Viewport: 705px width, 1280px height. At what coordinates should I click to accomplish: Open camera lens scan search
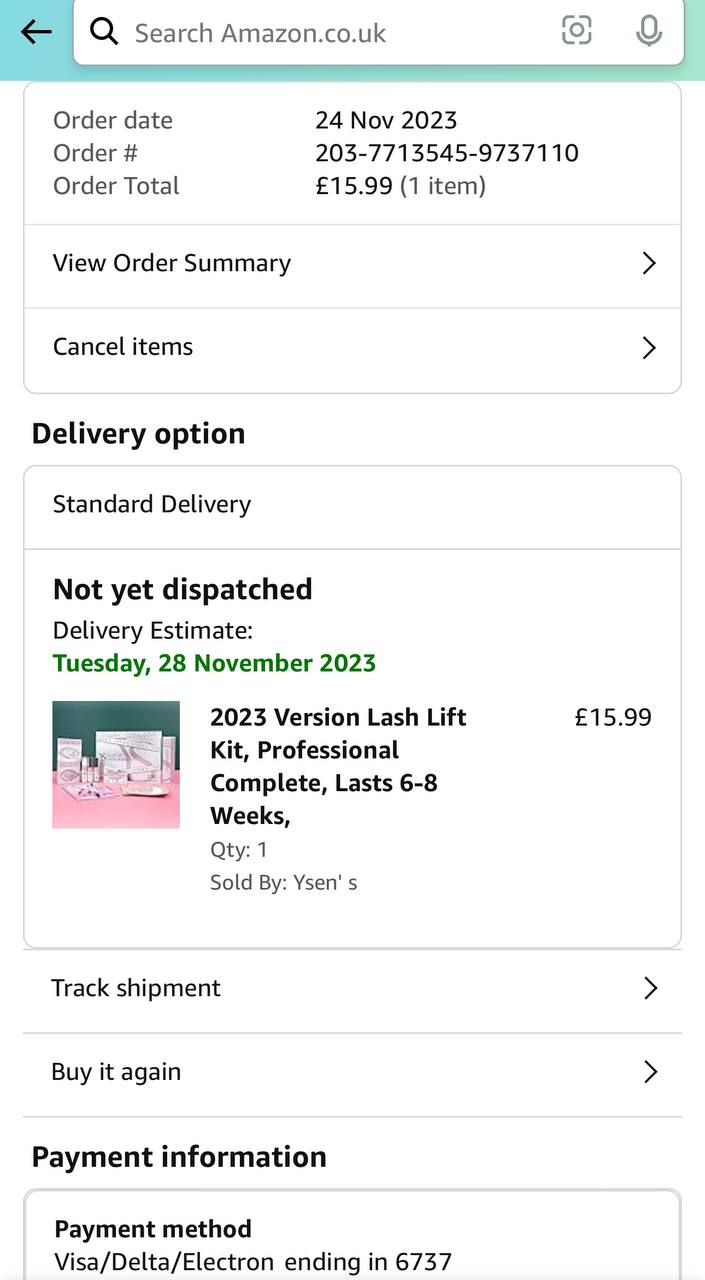tap(577, 32)
